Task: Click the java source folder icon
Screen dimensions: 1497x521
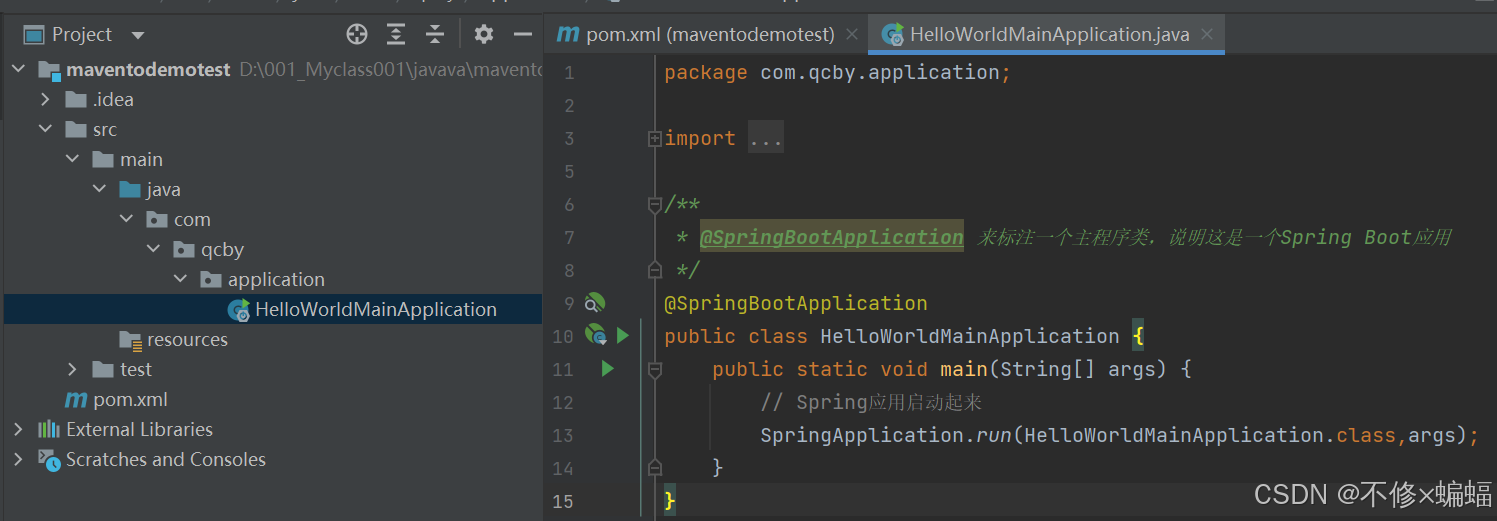Action: [x=130, y=190]
